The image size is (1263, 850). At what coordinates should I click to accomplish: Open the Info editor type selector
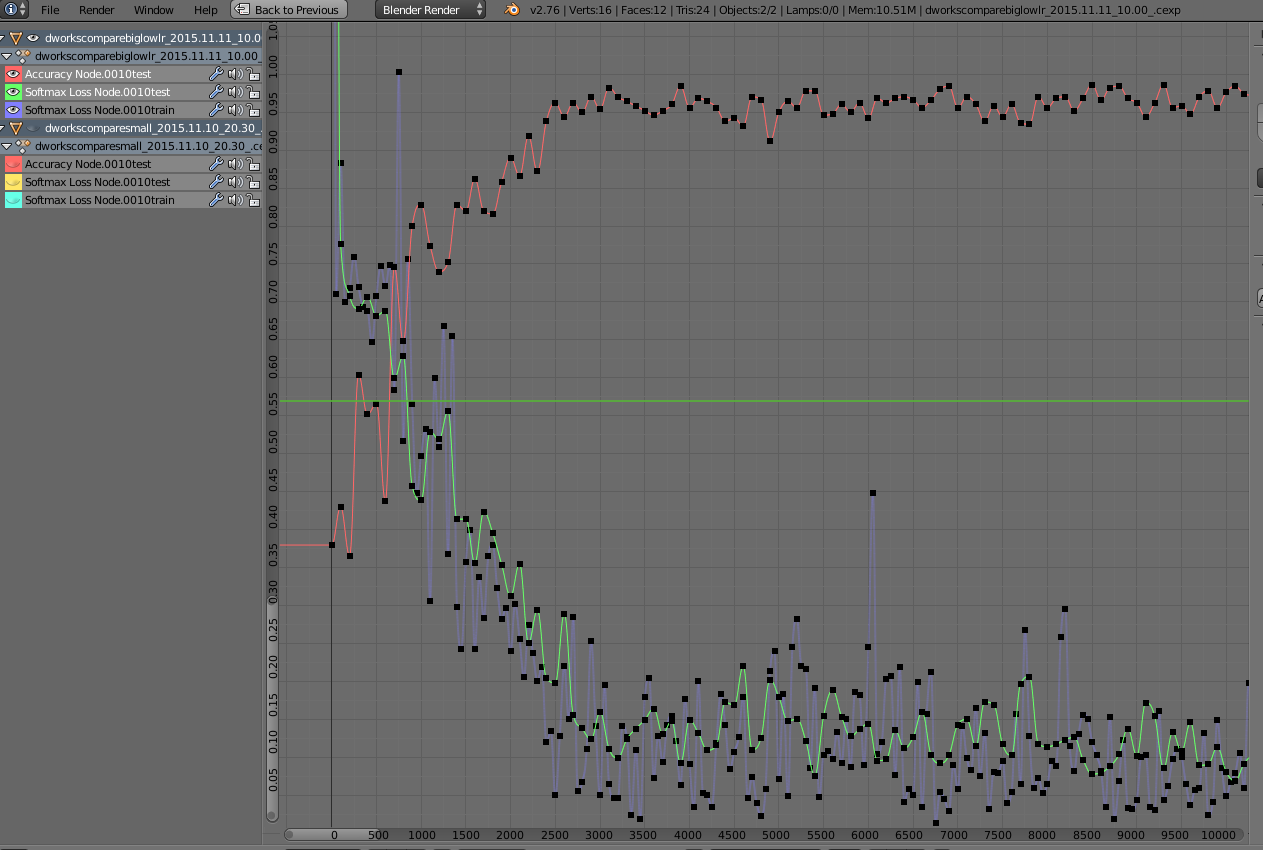tap(15, 10)
